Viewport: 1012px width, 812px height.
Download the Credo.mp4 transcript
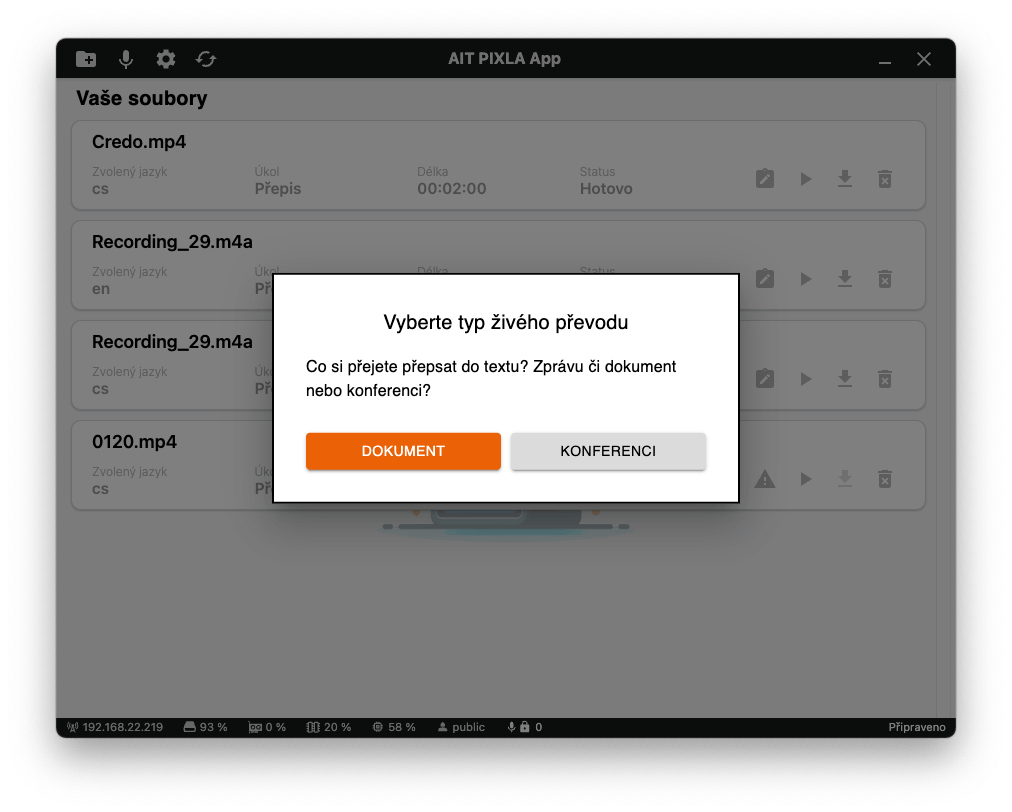click(x=845, y=179)
